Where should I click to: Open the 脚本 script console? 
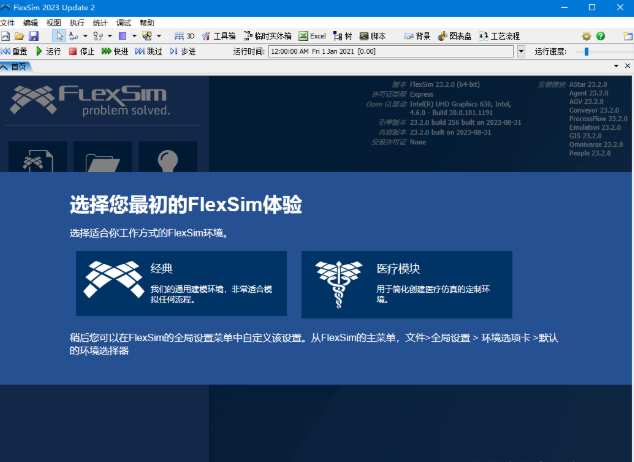372,36
